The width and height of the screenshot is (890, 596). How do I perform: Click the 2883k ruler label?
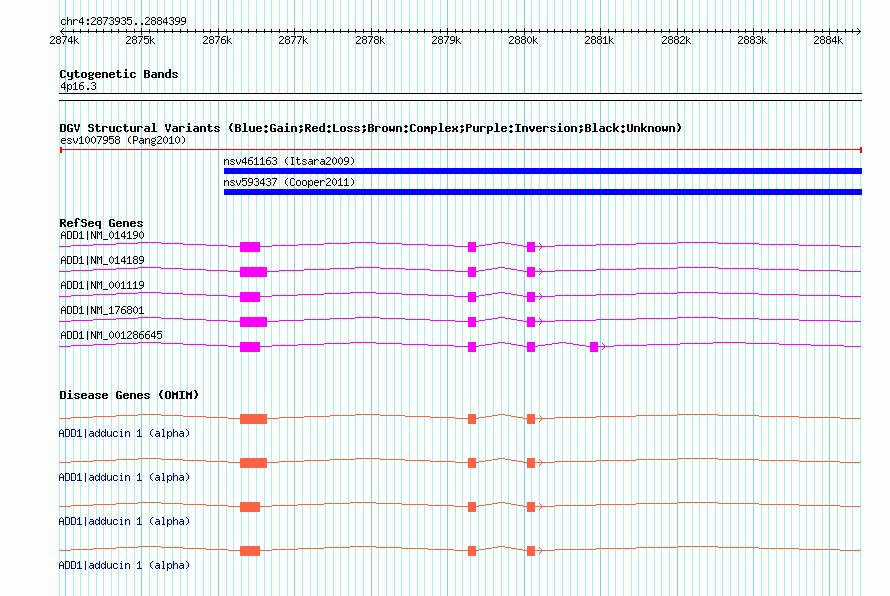(x=752, y=40)
